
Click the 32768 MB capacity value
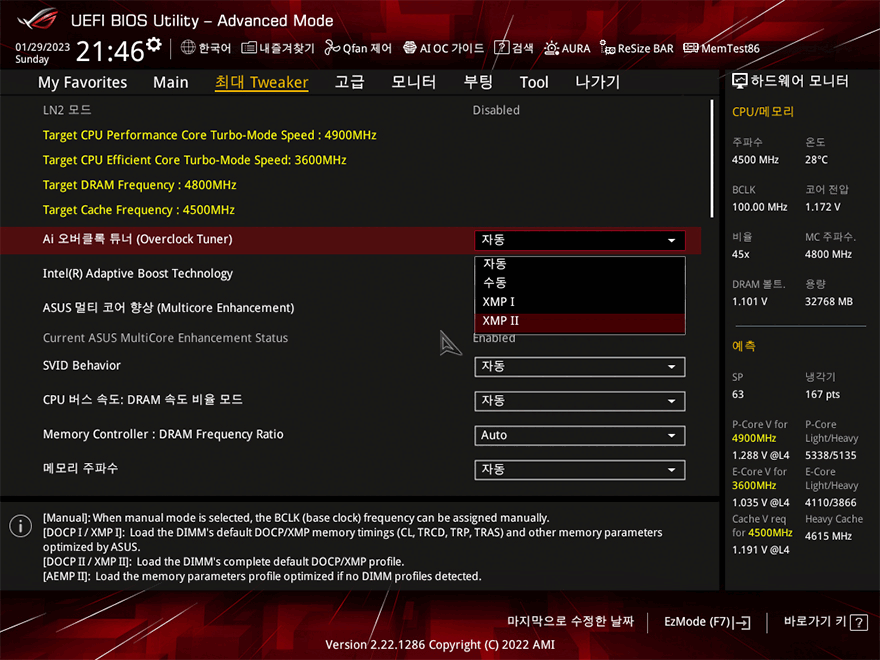[829, 302]
